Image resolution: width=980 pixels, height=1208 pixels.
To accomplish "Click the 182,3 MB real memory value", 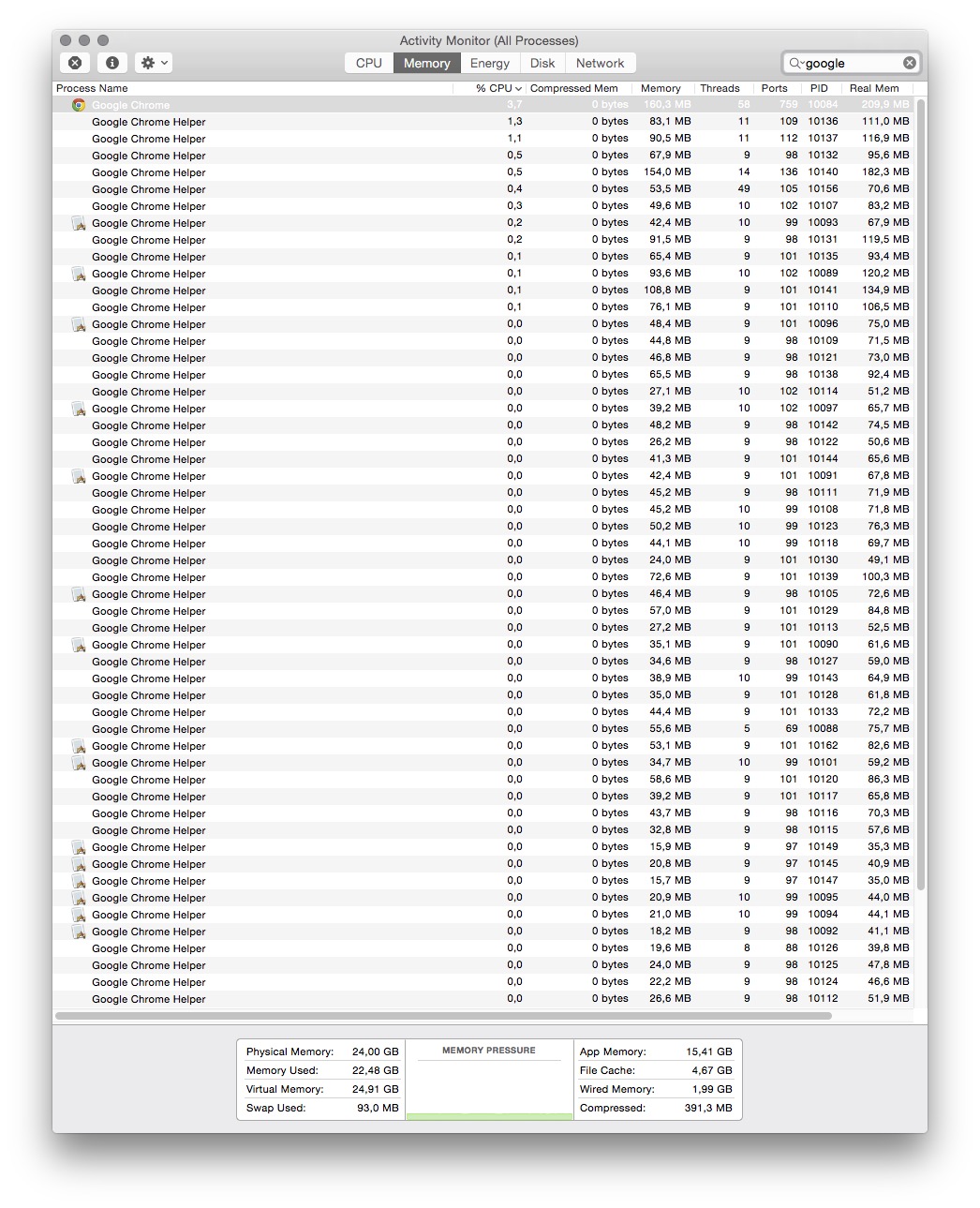I will pos(885,172).
